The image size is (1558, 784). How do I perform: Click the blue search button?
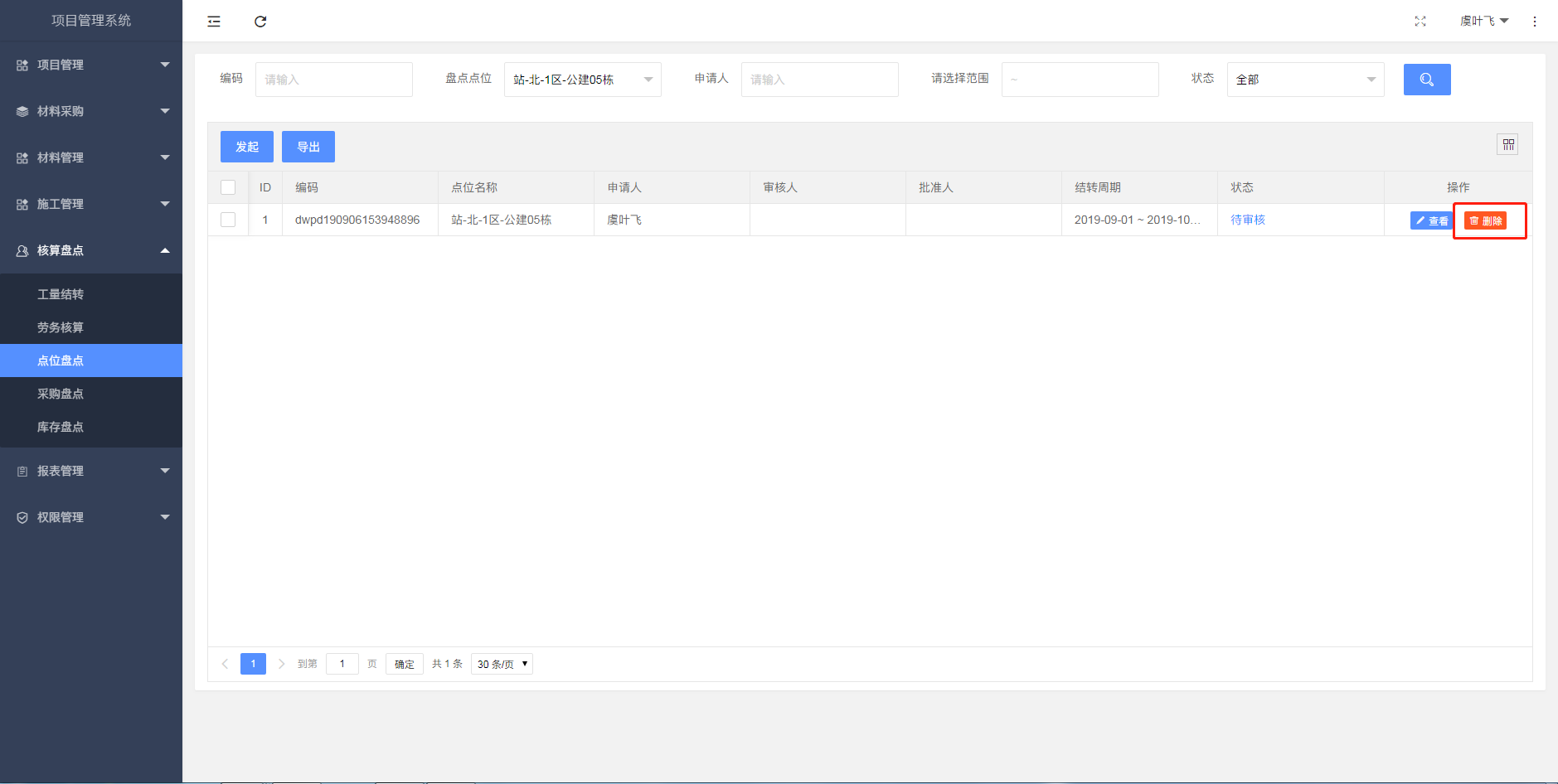pos(1427,80)
